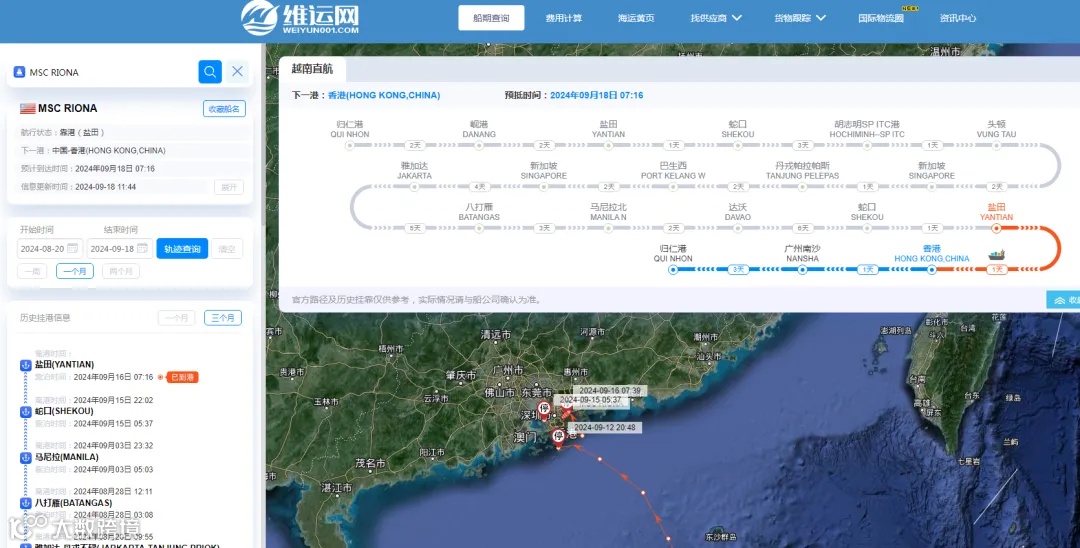1080x548 pixels.
Task: Click the estimated arrival 2024年09月18日 07:16 in header
Action: click(596, 96)
